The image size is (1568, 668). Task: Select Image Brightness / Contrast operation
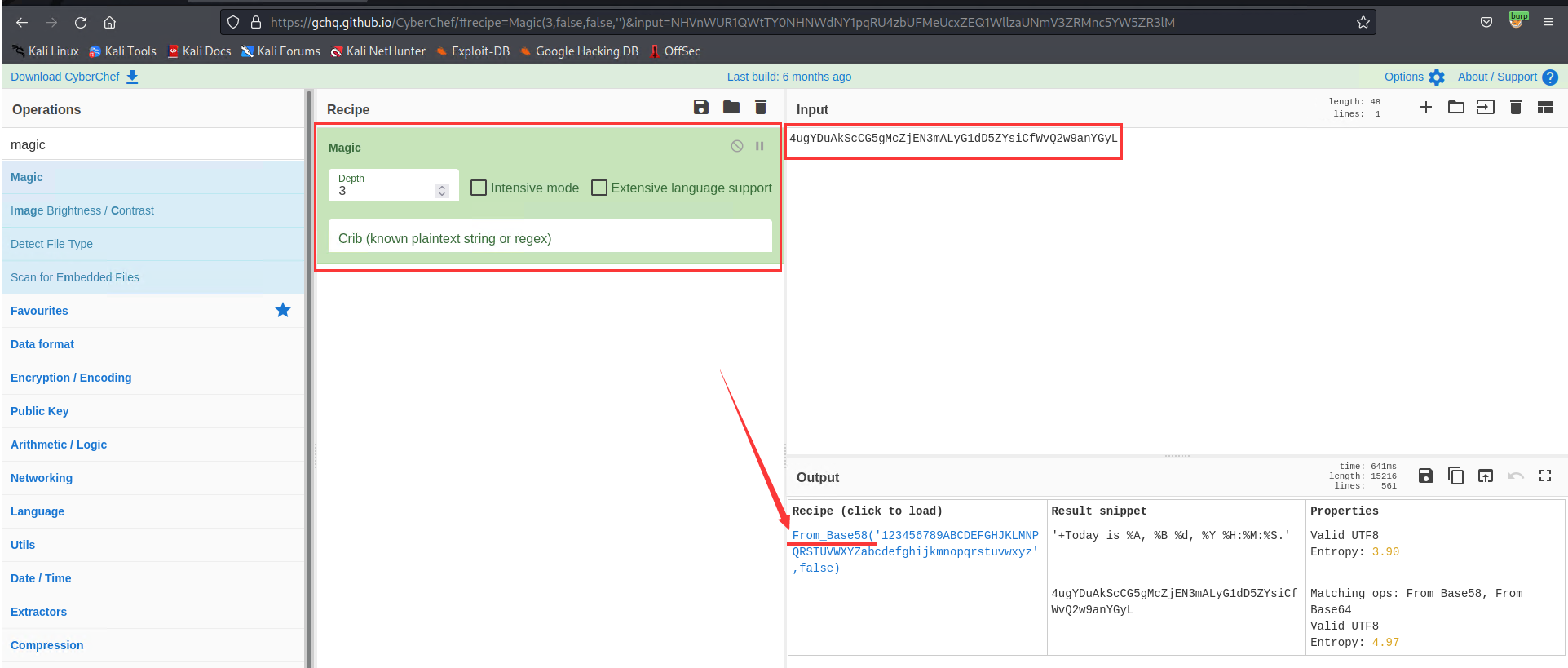(153, 210)
